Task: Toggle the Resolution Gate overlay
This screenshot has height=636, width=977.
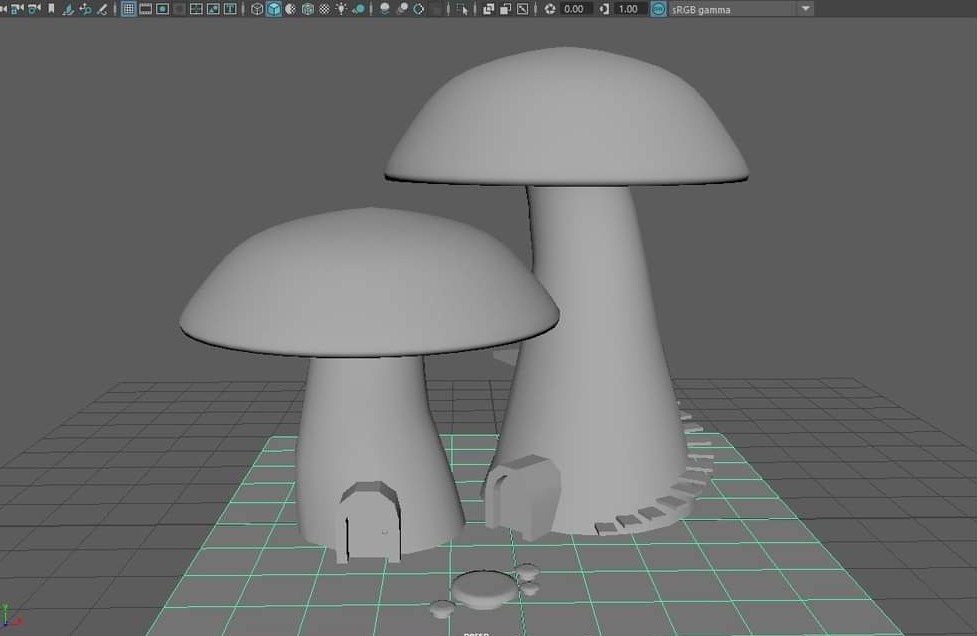Action: (163, 9)
